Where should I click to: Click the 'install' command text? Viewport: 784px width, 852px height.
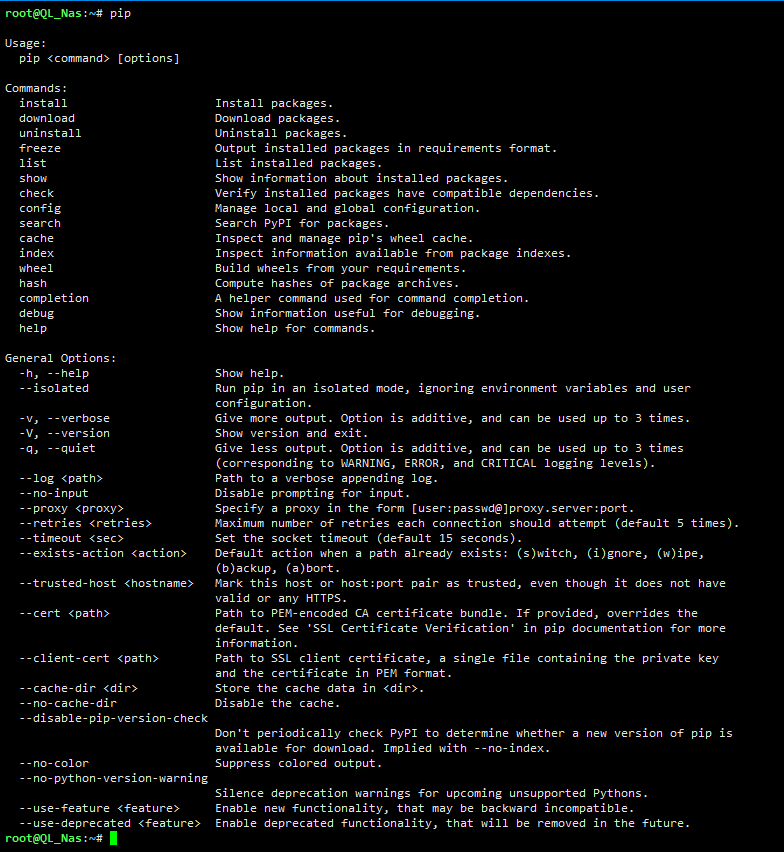43,103
